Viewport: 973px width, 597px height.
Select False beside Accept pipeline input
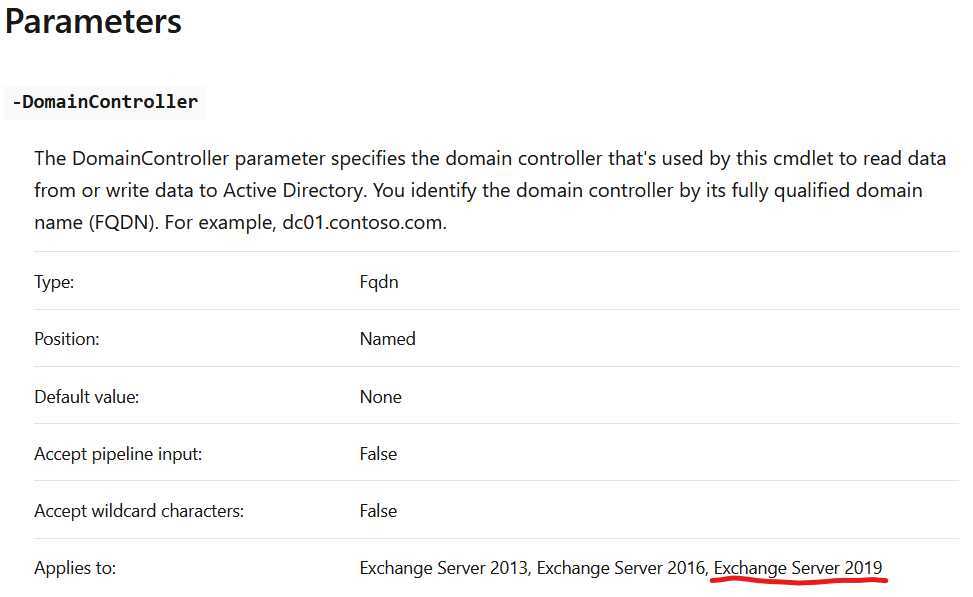(x=378, y=454)
